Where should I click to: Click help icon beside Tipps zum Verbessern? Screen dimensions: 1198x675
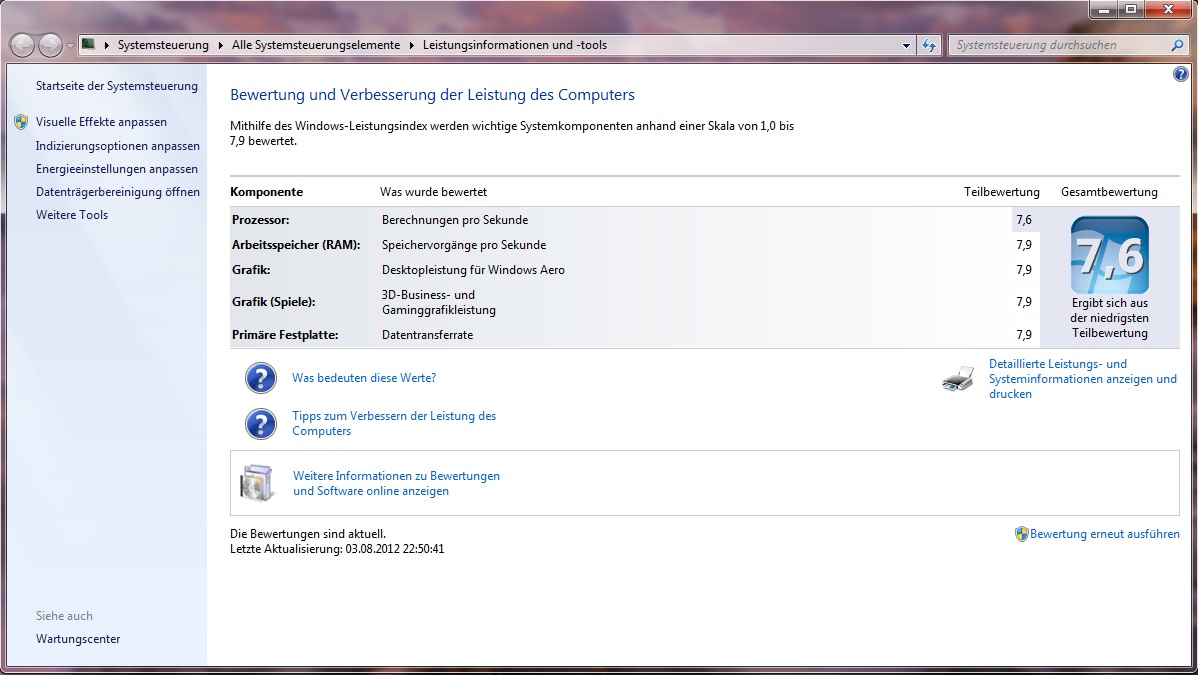click(261, 424)
